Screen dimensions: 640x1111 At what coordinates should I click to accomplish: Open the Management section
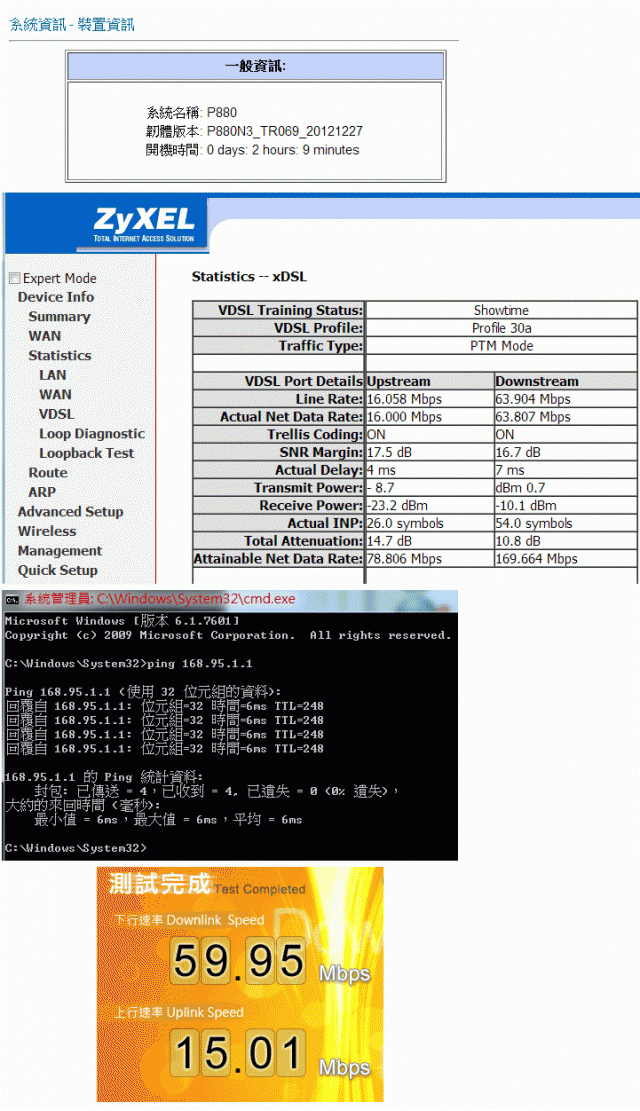point(60,551)
